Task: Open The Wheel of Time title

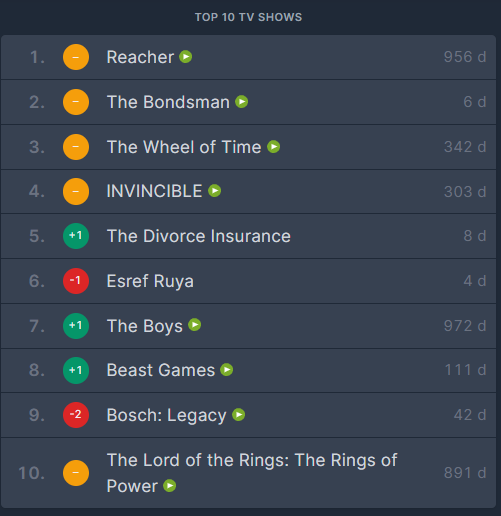Action: pyautogui.click(x=184, y=147)
